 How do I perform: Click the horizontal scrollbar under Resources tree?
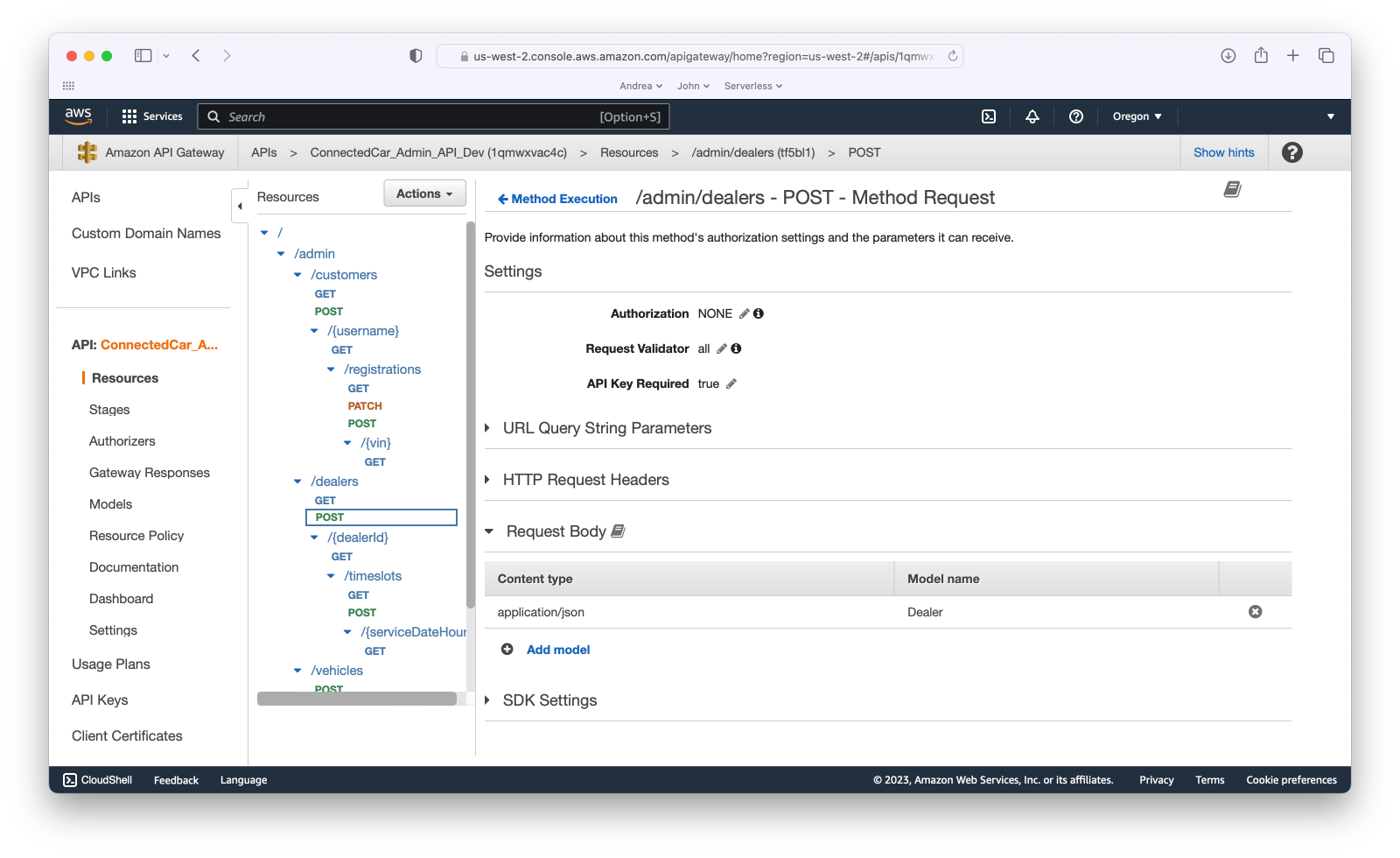pos(357,699)
